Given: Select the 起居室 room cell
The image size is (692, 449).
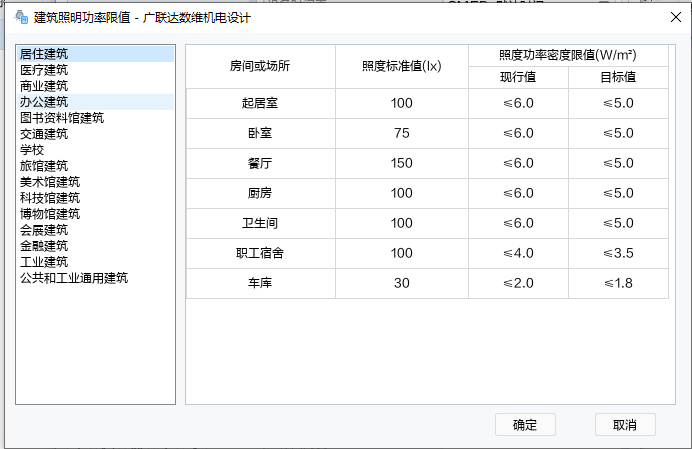Looking at the screenshot, I should [x=260, y=103].
